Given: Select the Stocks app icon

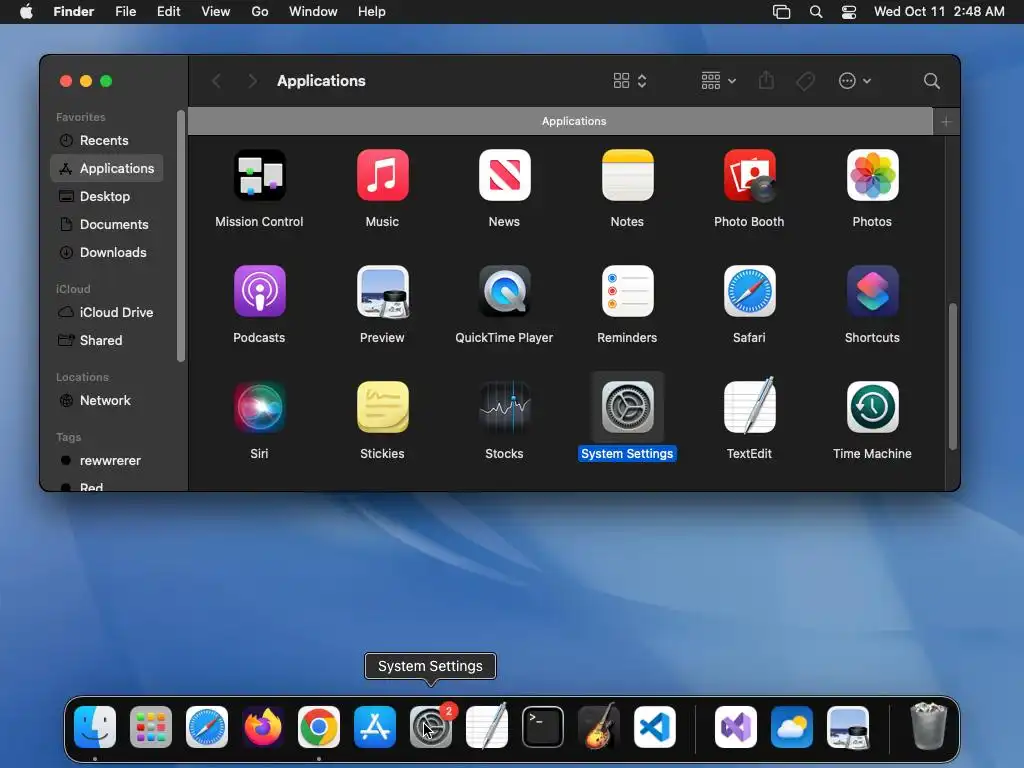Looking at the screenshot, I should point(504,407).
